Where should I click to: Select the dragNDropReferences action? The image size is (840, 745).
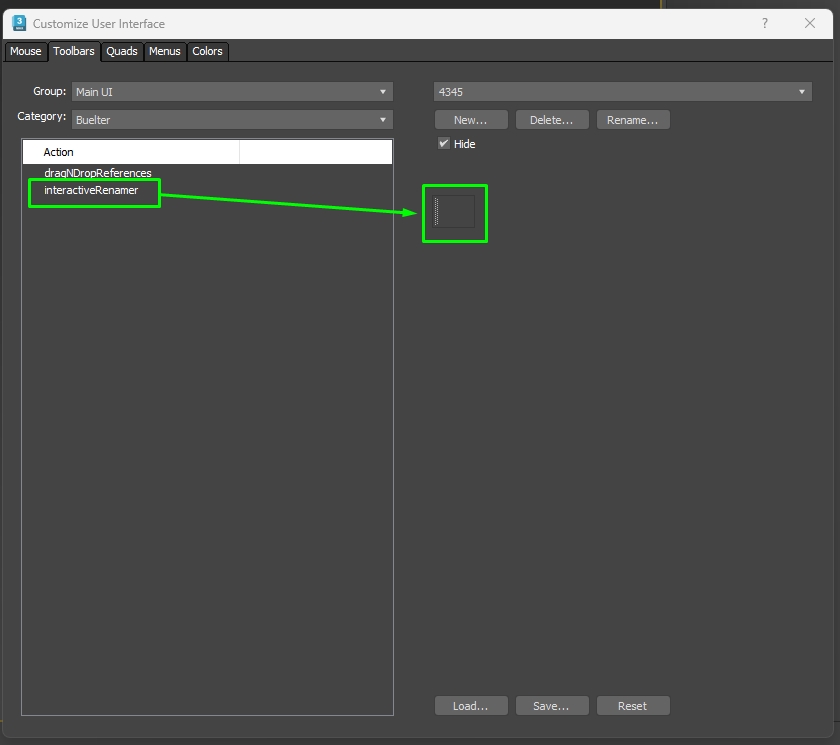98,173
